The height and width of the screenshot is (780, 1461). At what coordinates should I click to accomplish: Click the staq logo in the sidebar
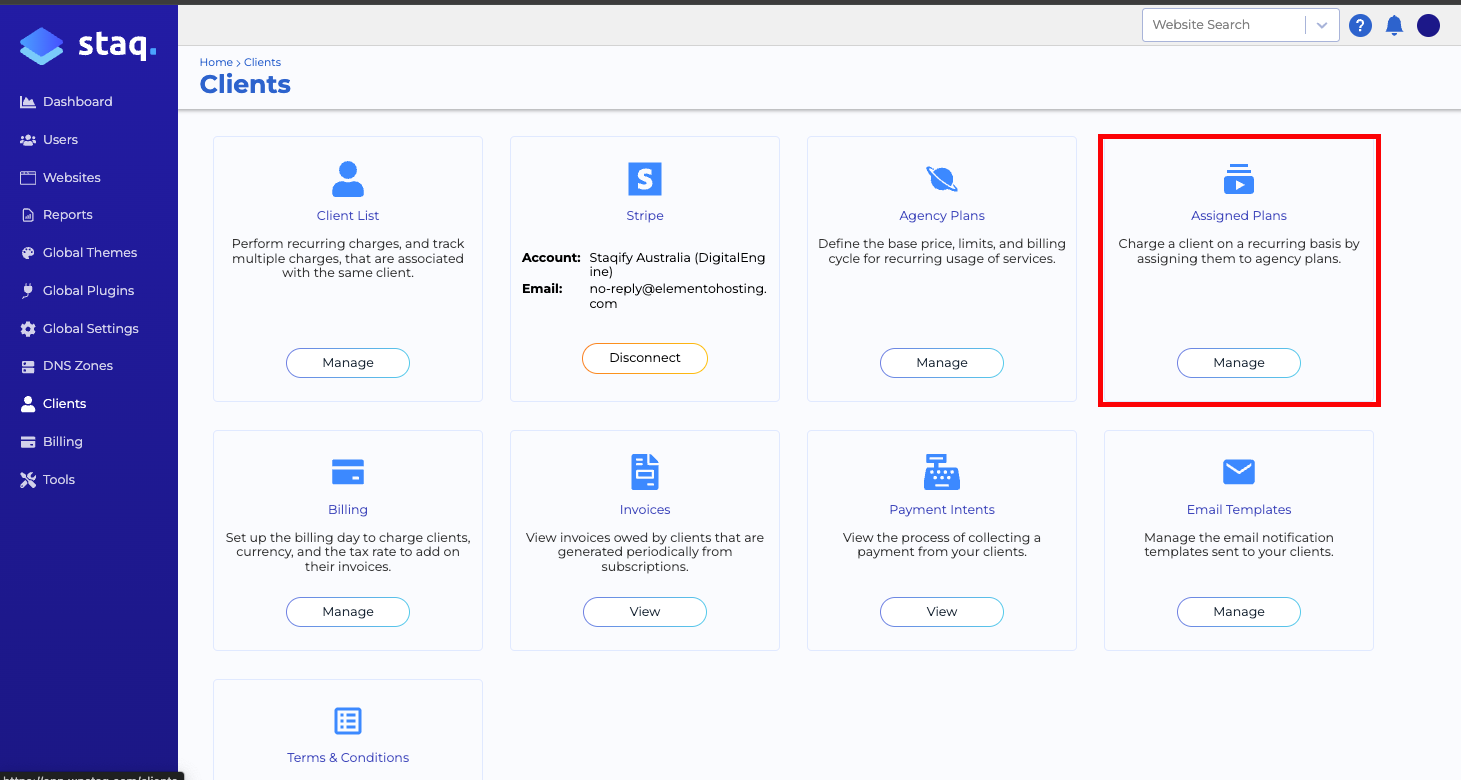pyautogui.click(x=88, y=45)
